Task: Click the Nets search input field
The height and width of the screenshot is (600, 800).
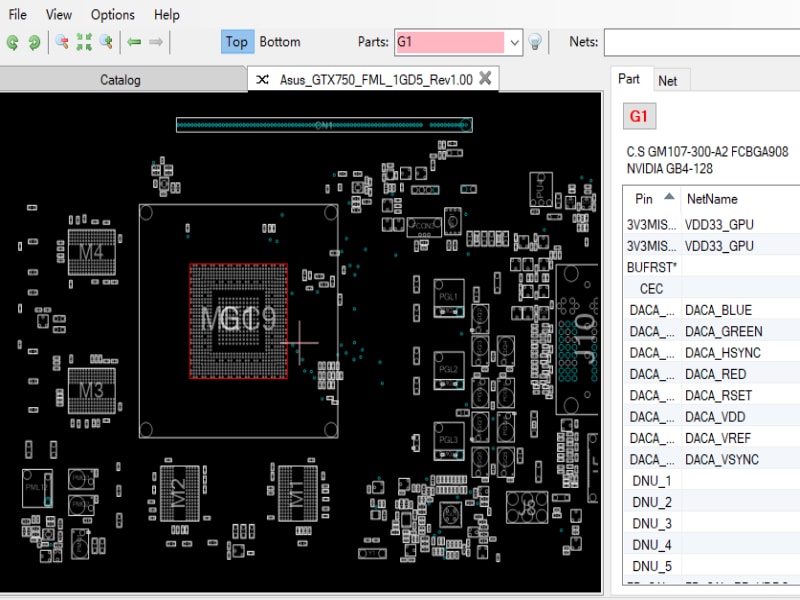Action: [x=702, y=42]
